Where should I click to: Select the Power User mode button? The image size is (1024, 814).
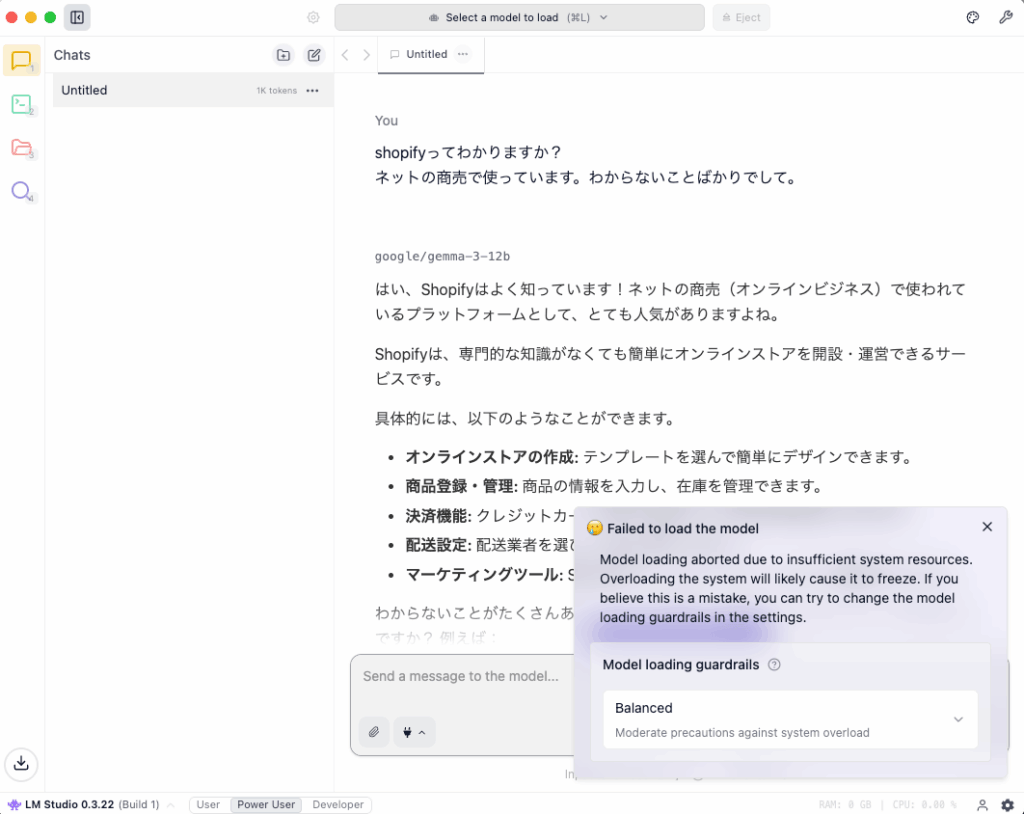(x=266, y=804)
